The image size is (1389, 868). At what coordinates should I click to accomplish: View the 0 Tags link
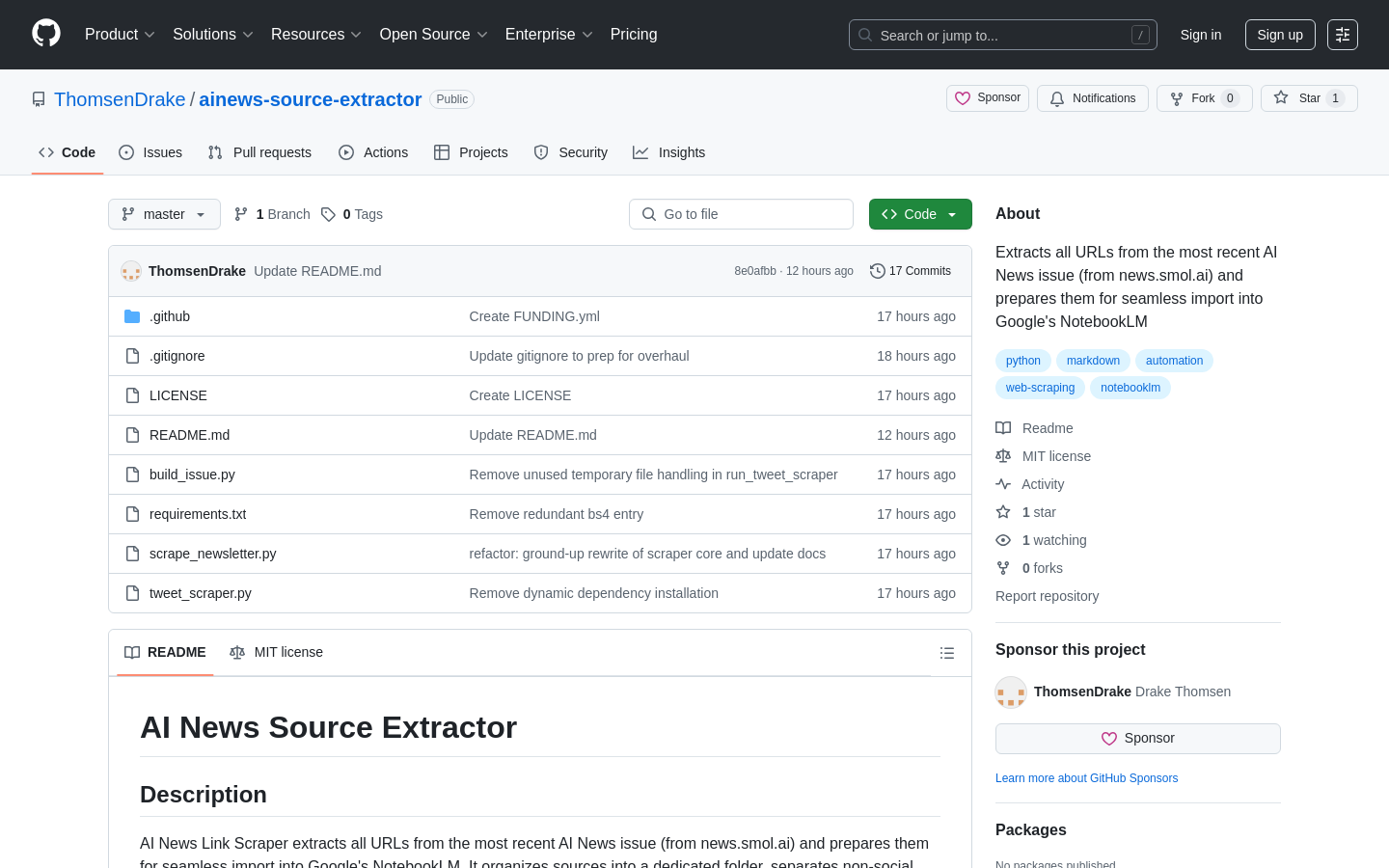click(352, 214)
